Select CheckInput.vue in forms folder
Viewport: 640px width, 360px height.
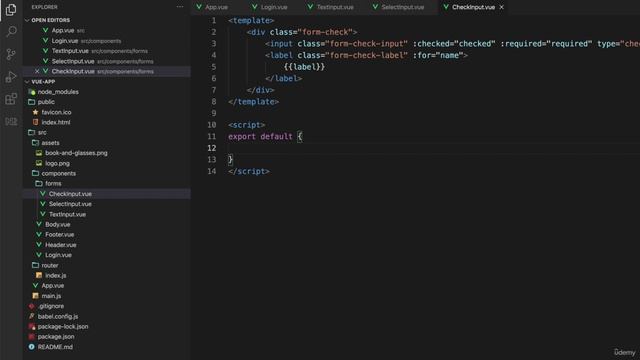pyautogui.click(x=70, y=194)
